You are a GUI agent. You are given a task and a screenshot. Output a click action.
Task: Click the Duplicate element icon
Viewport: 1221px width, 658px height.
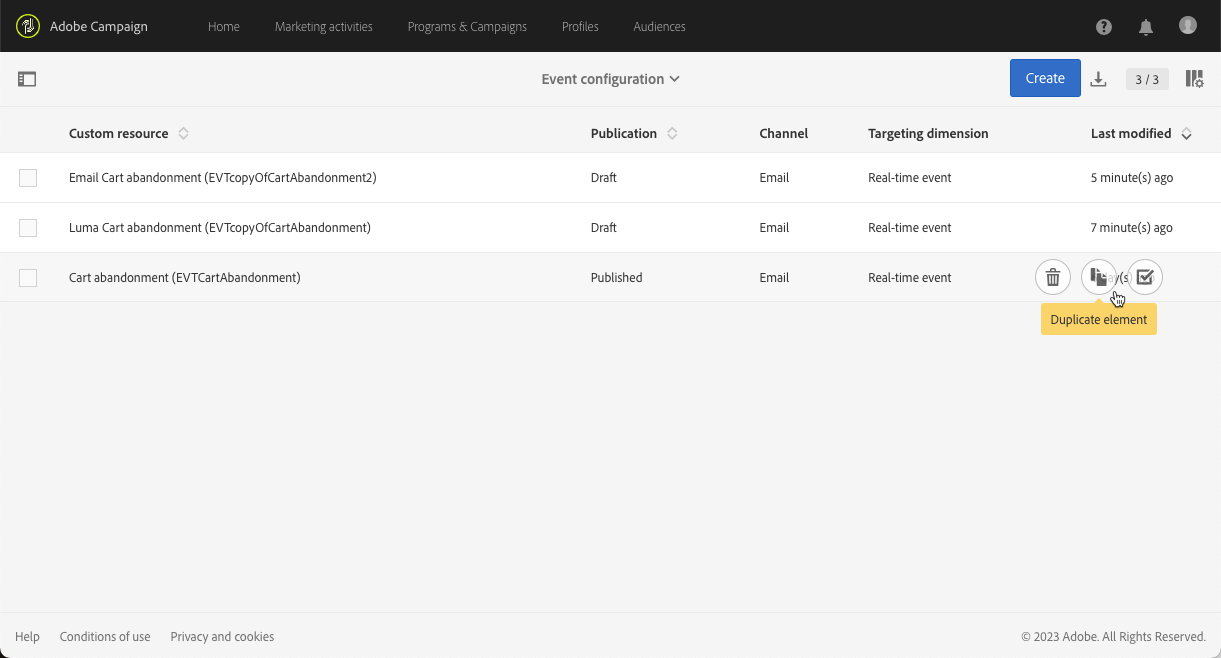click(1099, 277)
